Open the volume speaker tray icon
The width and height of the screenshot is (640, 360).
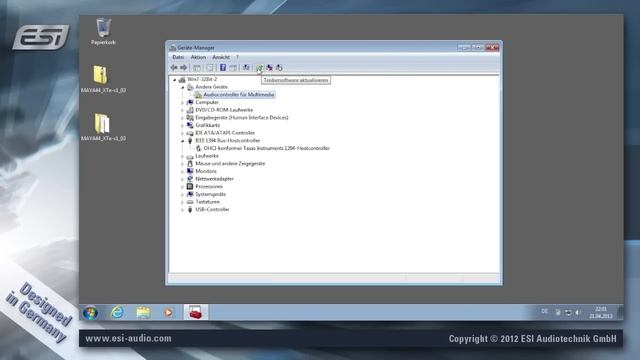(578, 313)
